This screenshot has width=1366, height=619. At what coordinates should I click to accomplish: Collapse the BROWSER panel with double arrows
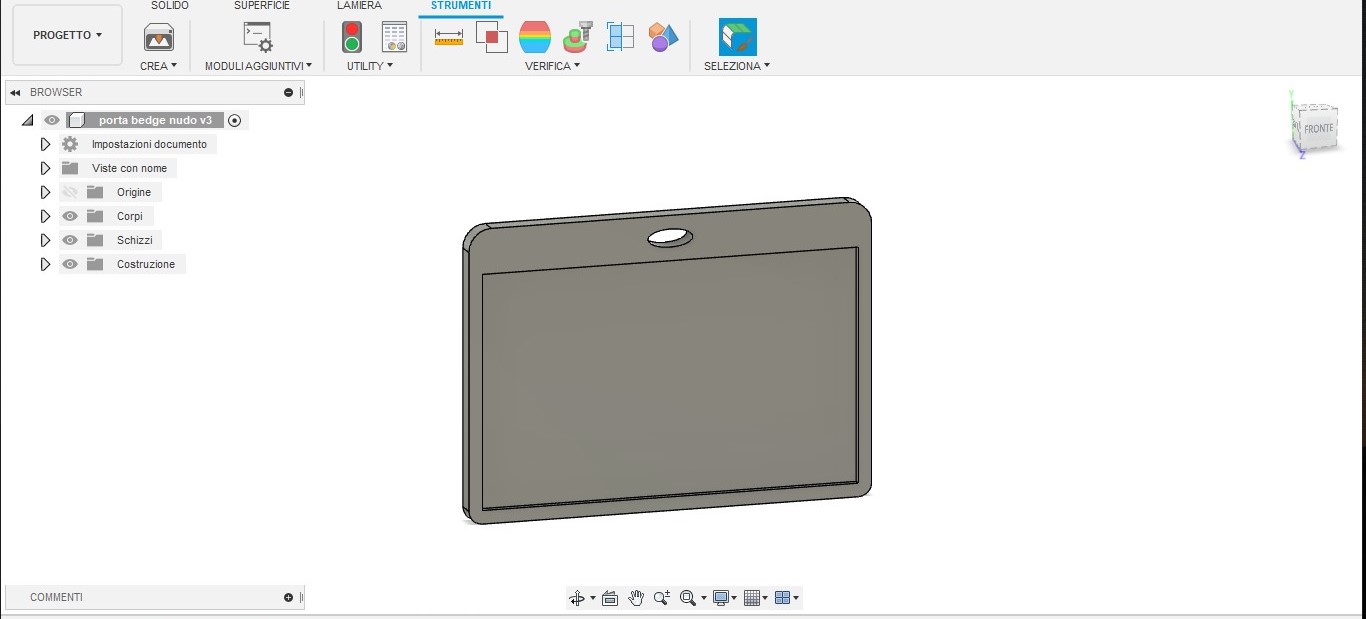point(15,92)
